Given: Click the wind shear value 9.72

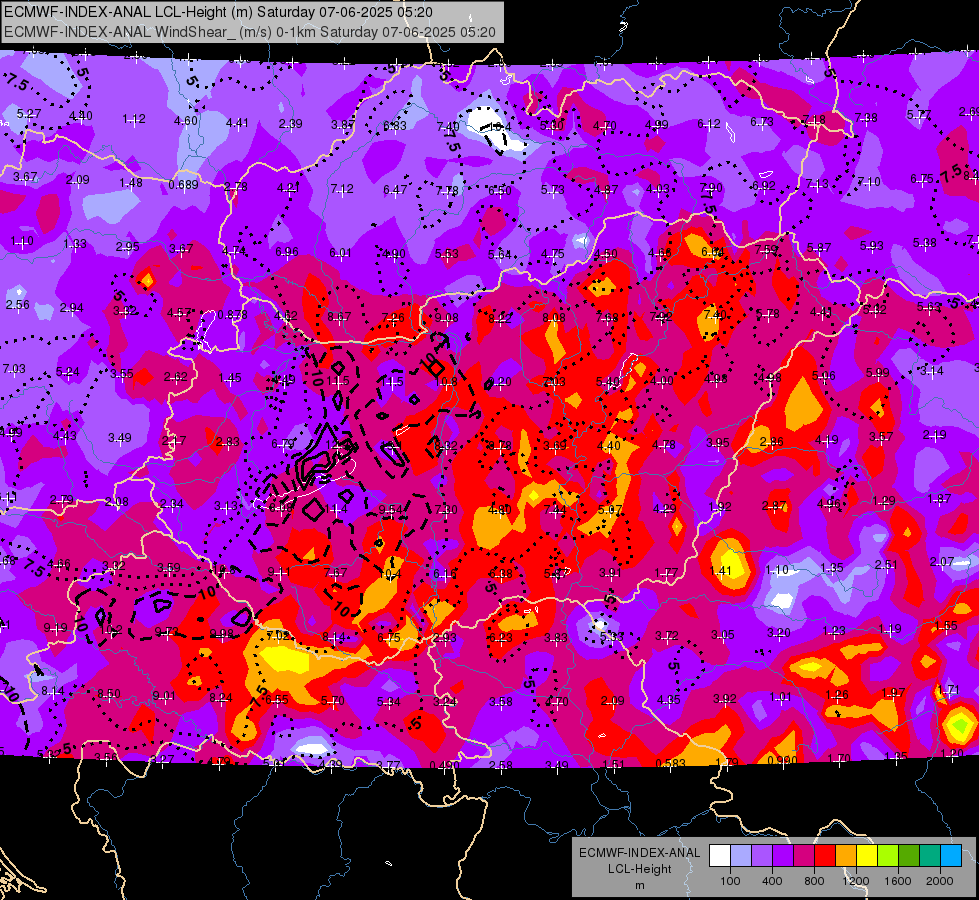Looking at the screenshot, I should point(166,631).
